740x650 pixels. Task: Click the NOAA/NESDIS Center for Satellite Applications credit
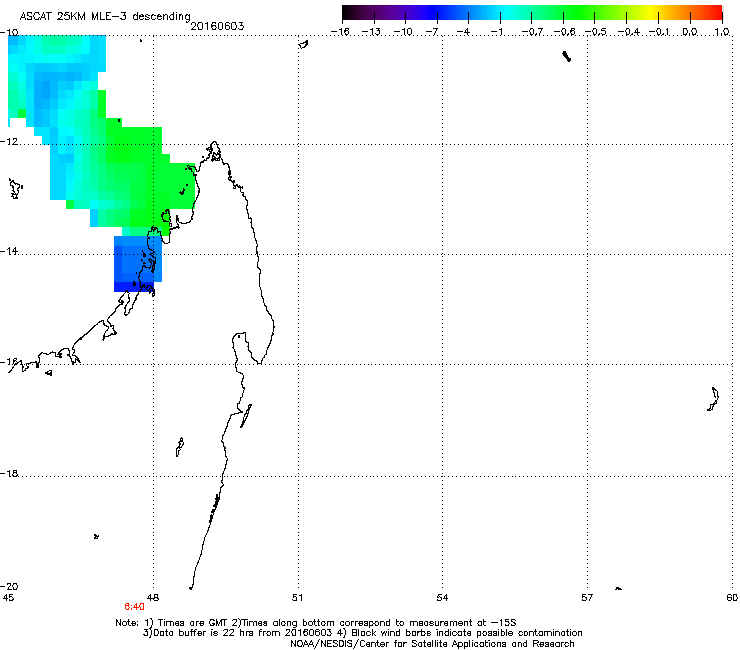coord(432,643)
